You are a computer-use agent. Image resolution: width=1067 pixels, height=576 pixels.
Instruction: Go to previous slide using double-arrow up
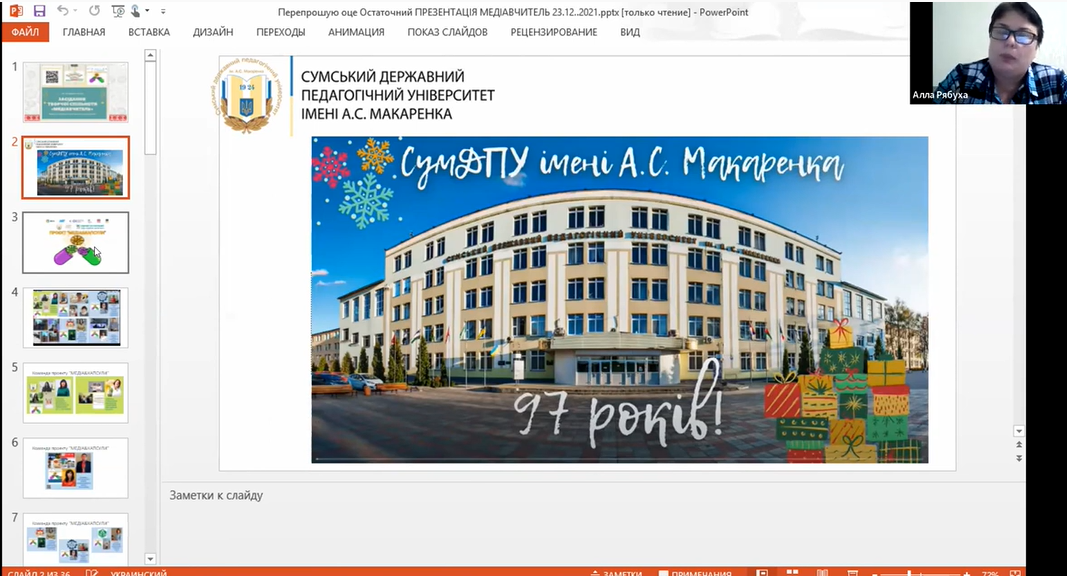tap(1019, 445)
